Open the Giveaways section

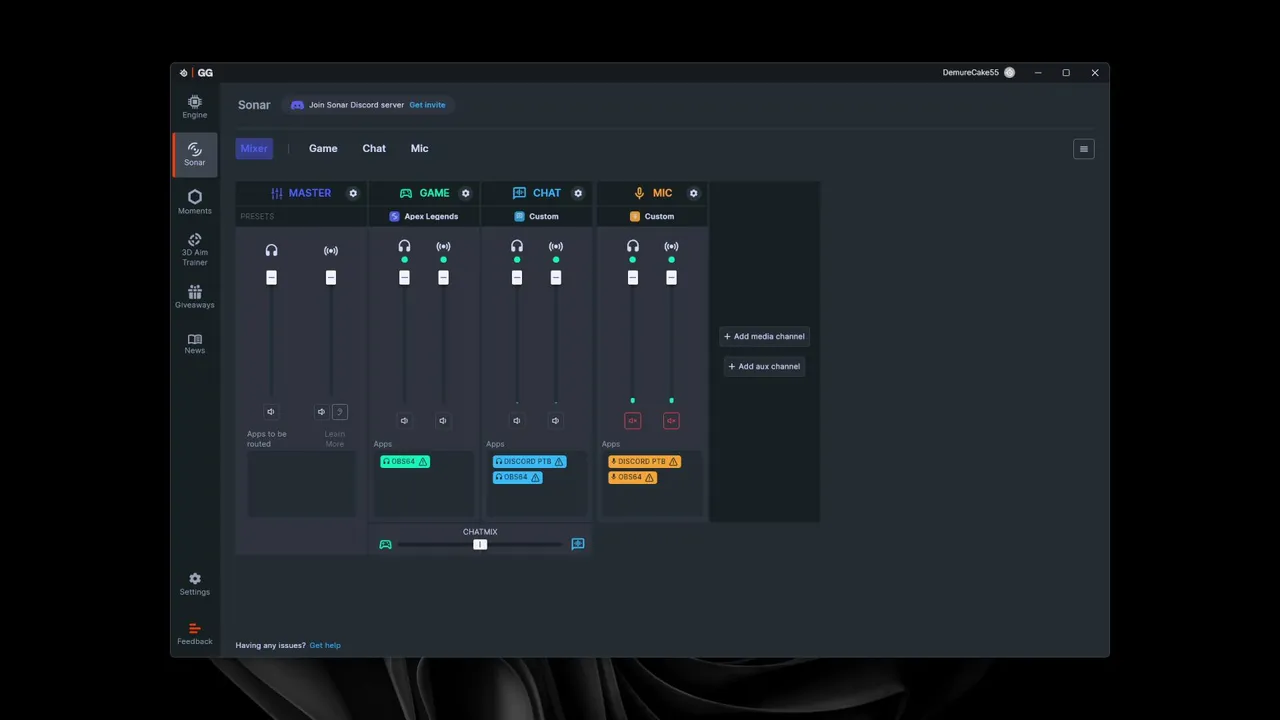[194, 297]
